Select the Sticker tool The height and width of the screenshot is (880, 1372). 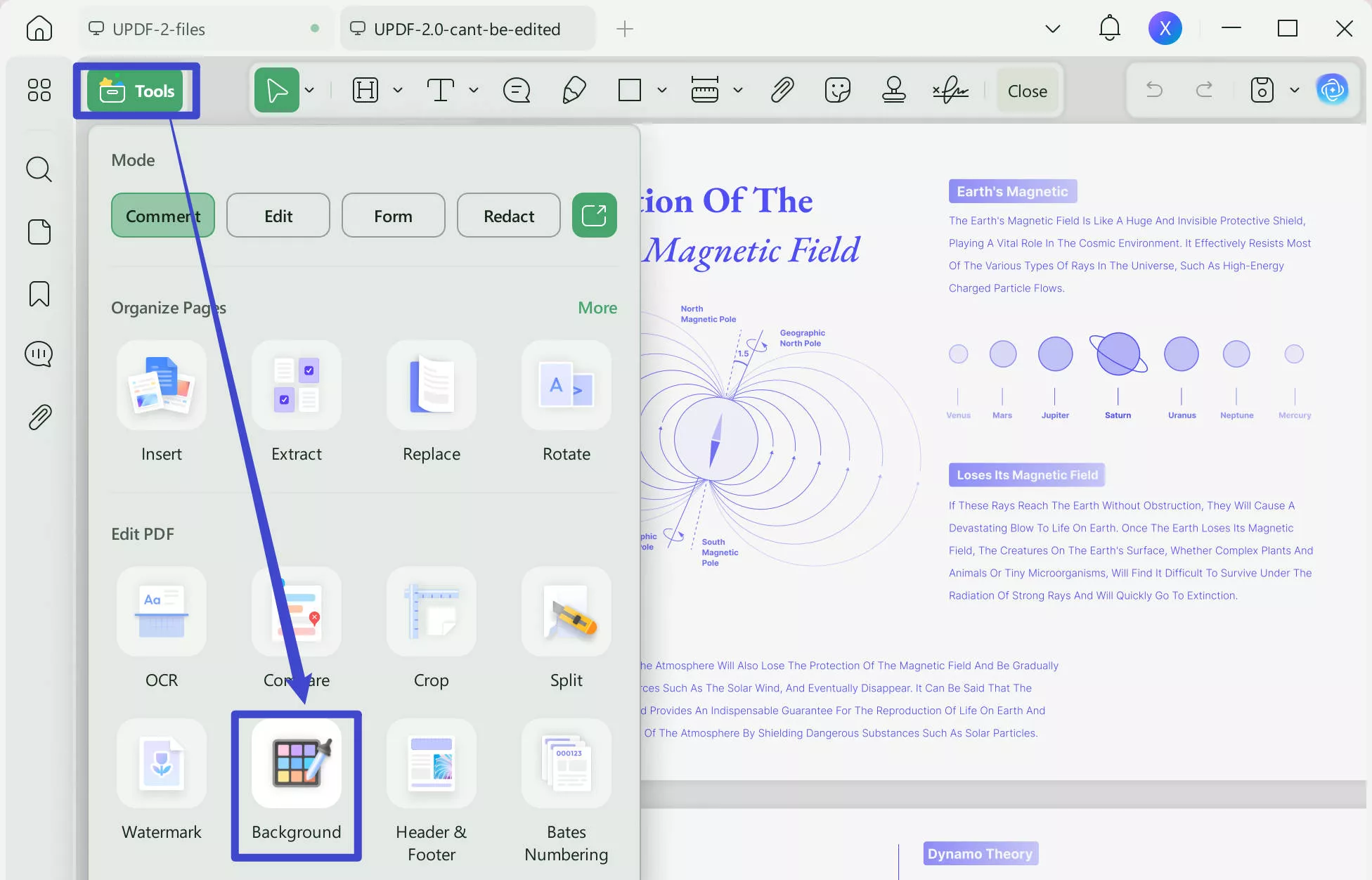(837, 90)
